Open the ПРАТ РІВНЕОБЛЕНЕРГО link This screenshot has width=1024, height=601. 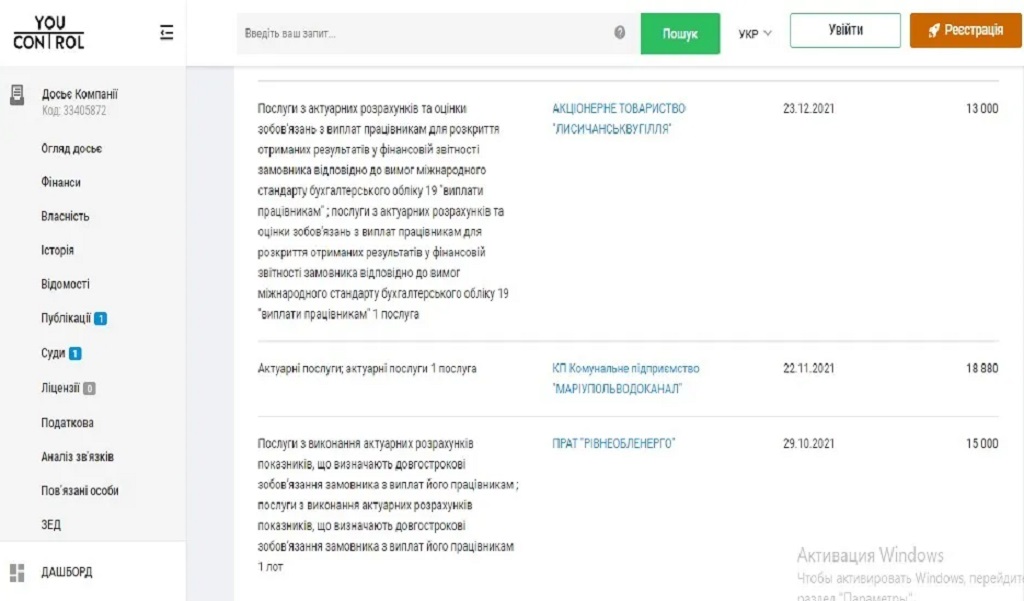click(x=613, y=443)
